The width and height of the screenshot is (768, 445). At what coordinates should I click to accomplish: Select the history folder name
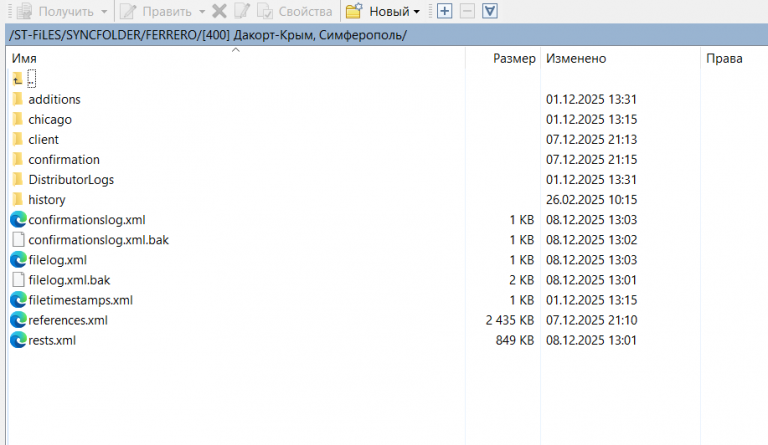(x=47, y=200)
